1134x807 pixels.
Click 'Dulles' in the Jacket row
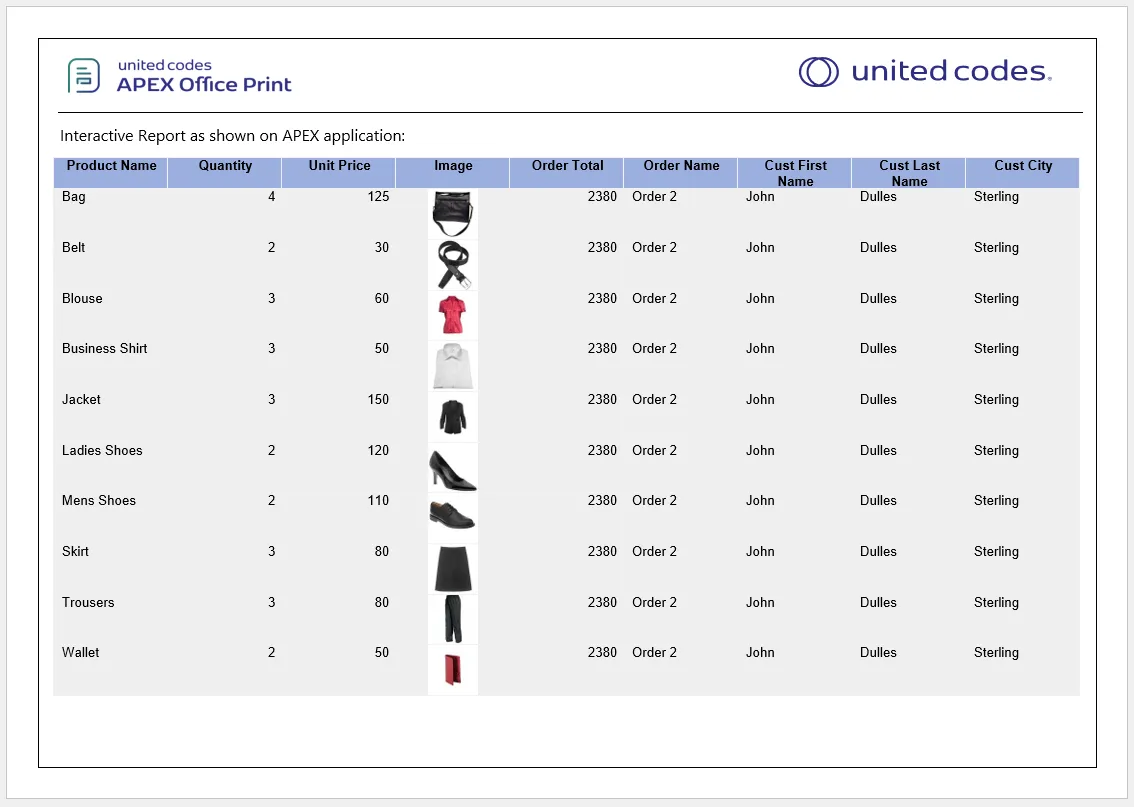point(878,399)
